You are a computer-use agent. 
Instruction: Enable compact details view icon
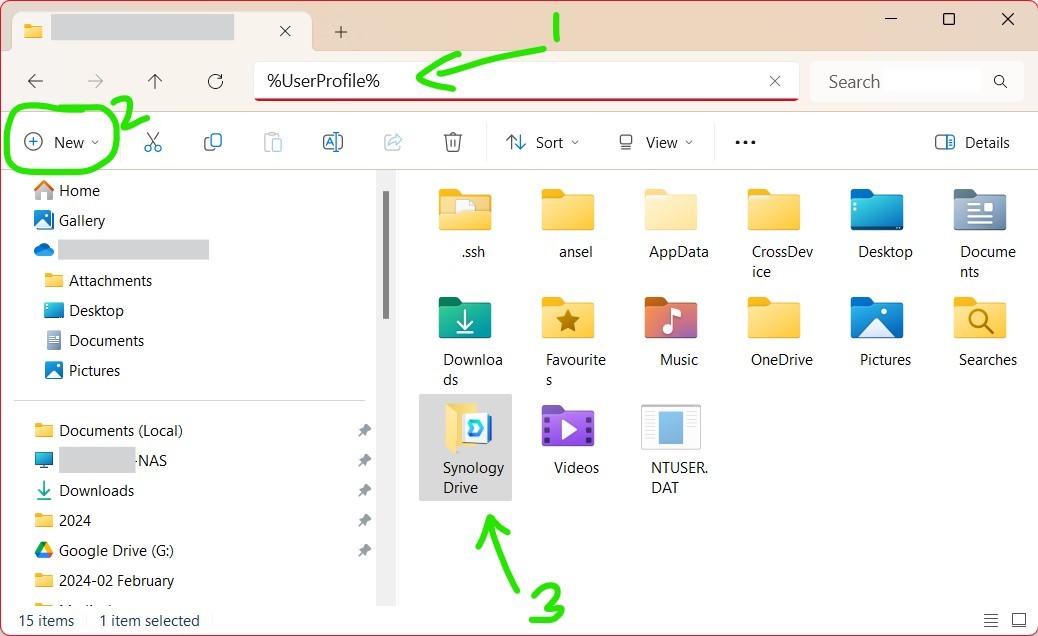coord(991,620)
